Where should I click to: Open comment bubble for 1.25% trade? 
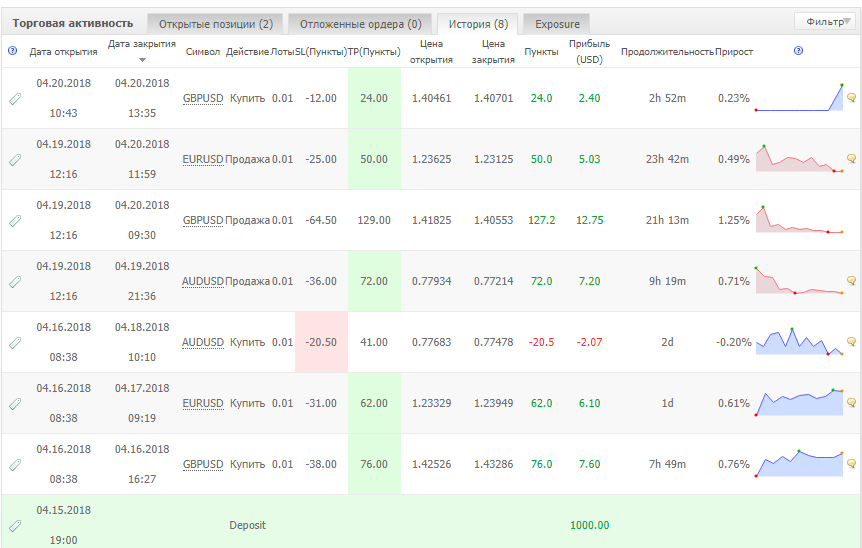pyautogui.click(x=852, y=220)
